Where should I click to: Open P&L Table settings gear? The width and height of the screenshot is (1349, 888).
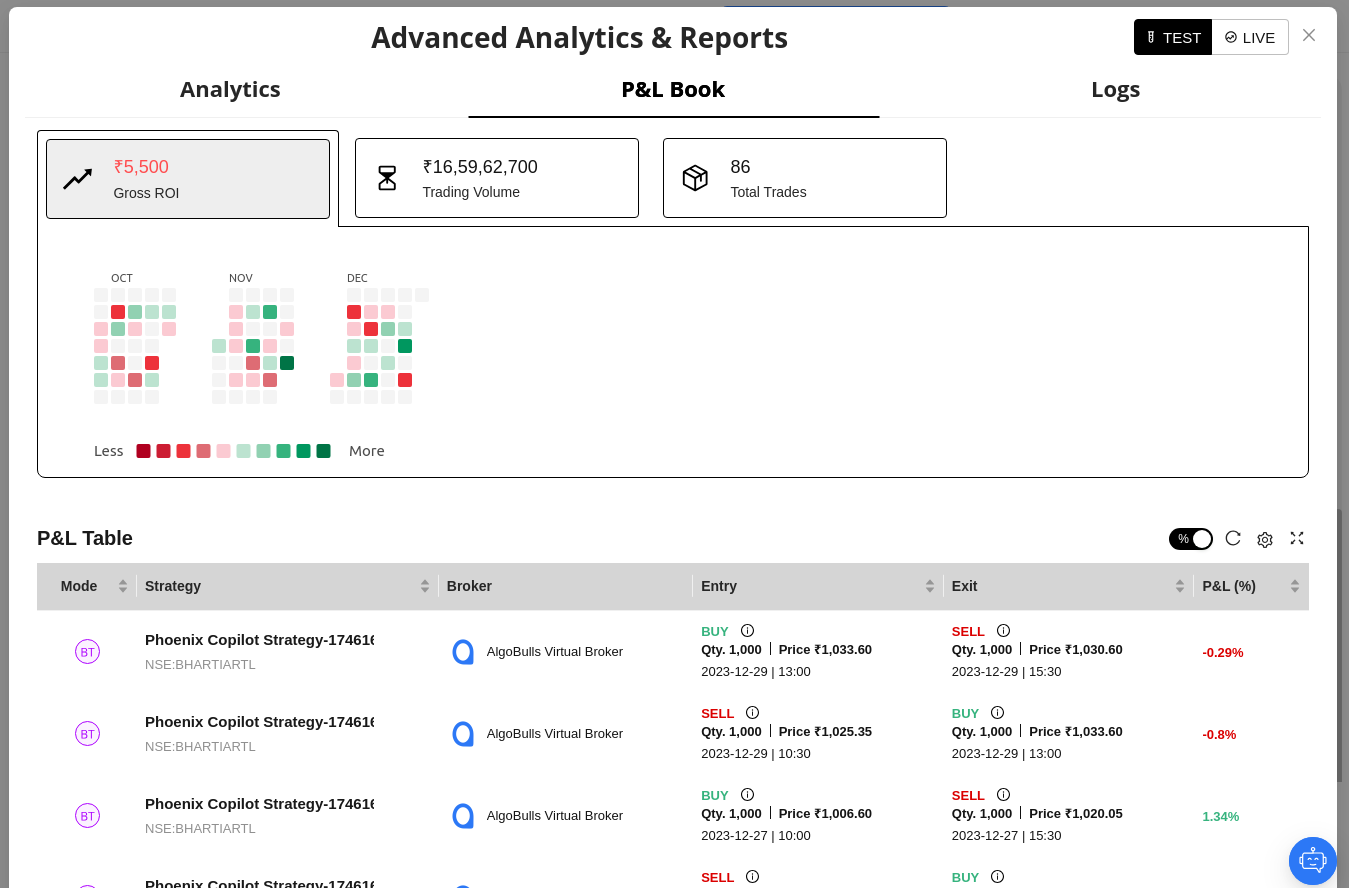pos(1265,540)
